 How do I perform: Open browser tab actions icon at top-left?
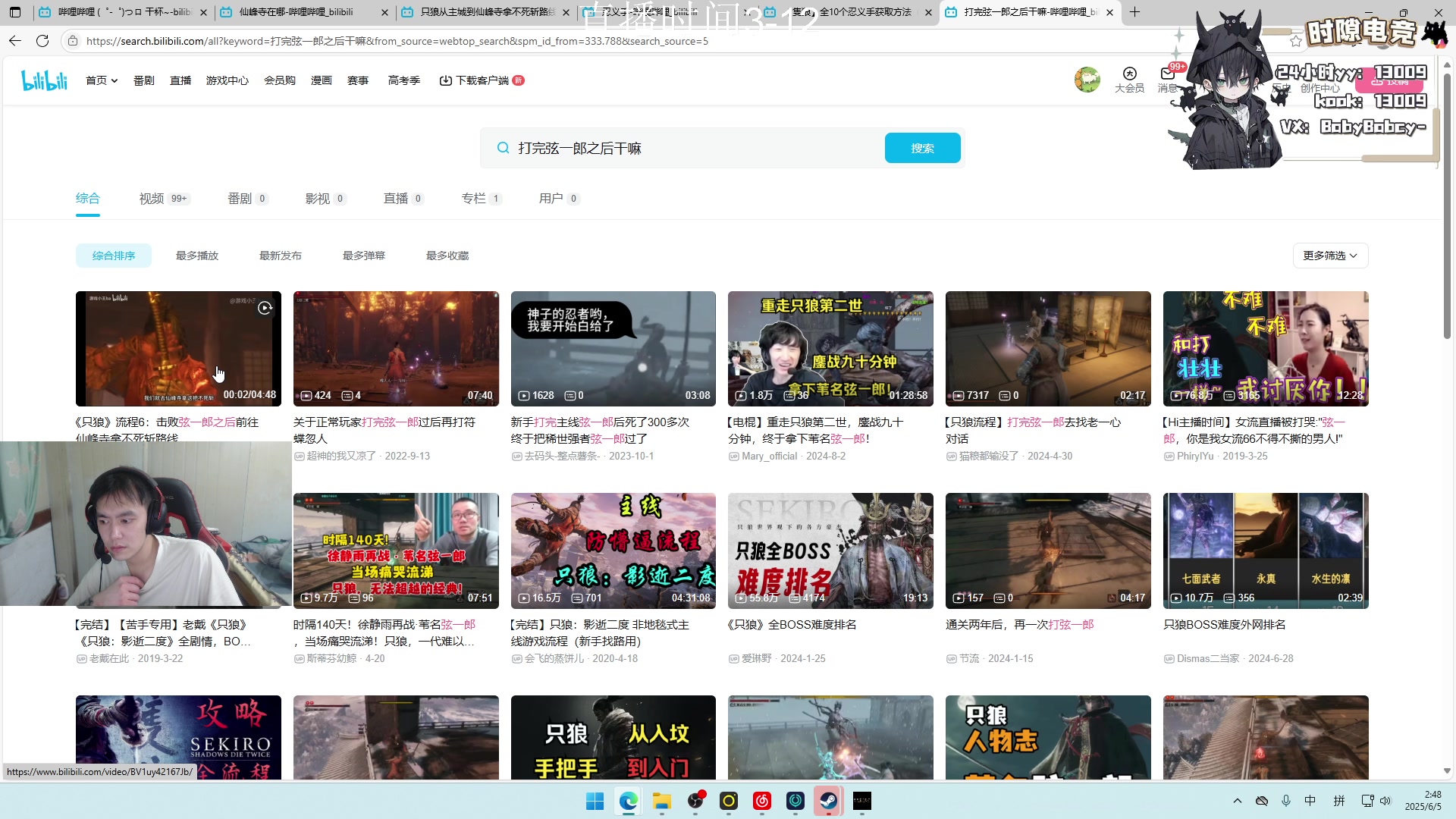coord(15,12)
